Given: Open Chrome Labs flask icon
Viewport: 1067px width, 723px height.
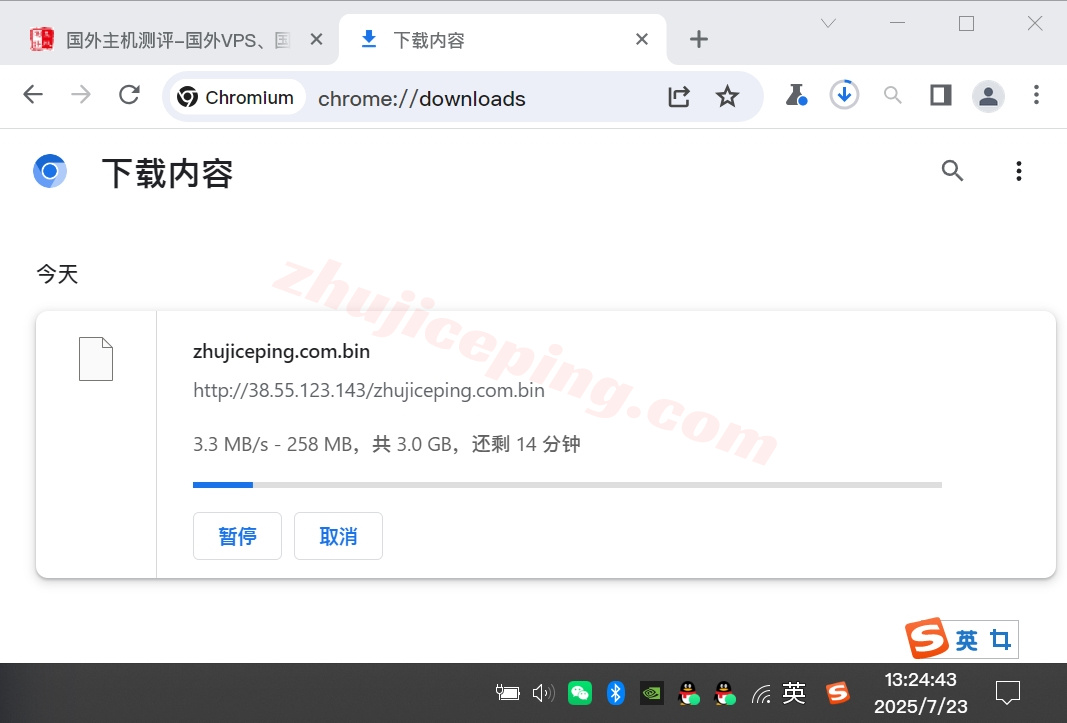Looking at the screenshot, I should click(796, 95).
